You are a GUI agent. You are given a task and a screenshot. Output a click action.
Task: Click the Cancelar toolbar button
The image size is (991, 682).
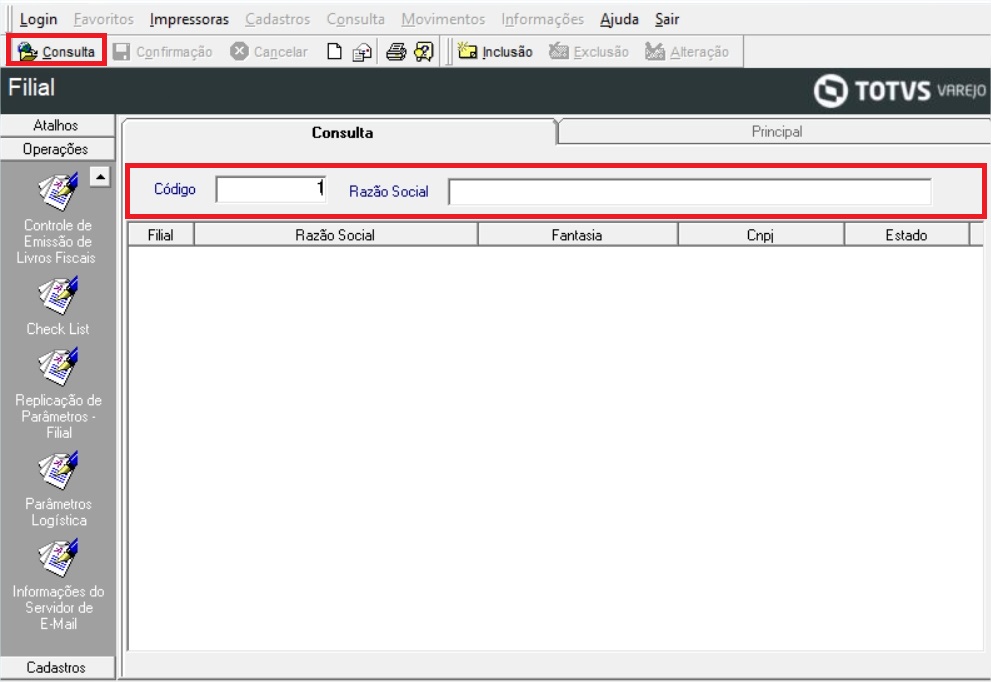point(269,51)
